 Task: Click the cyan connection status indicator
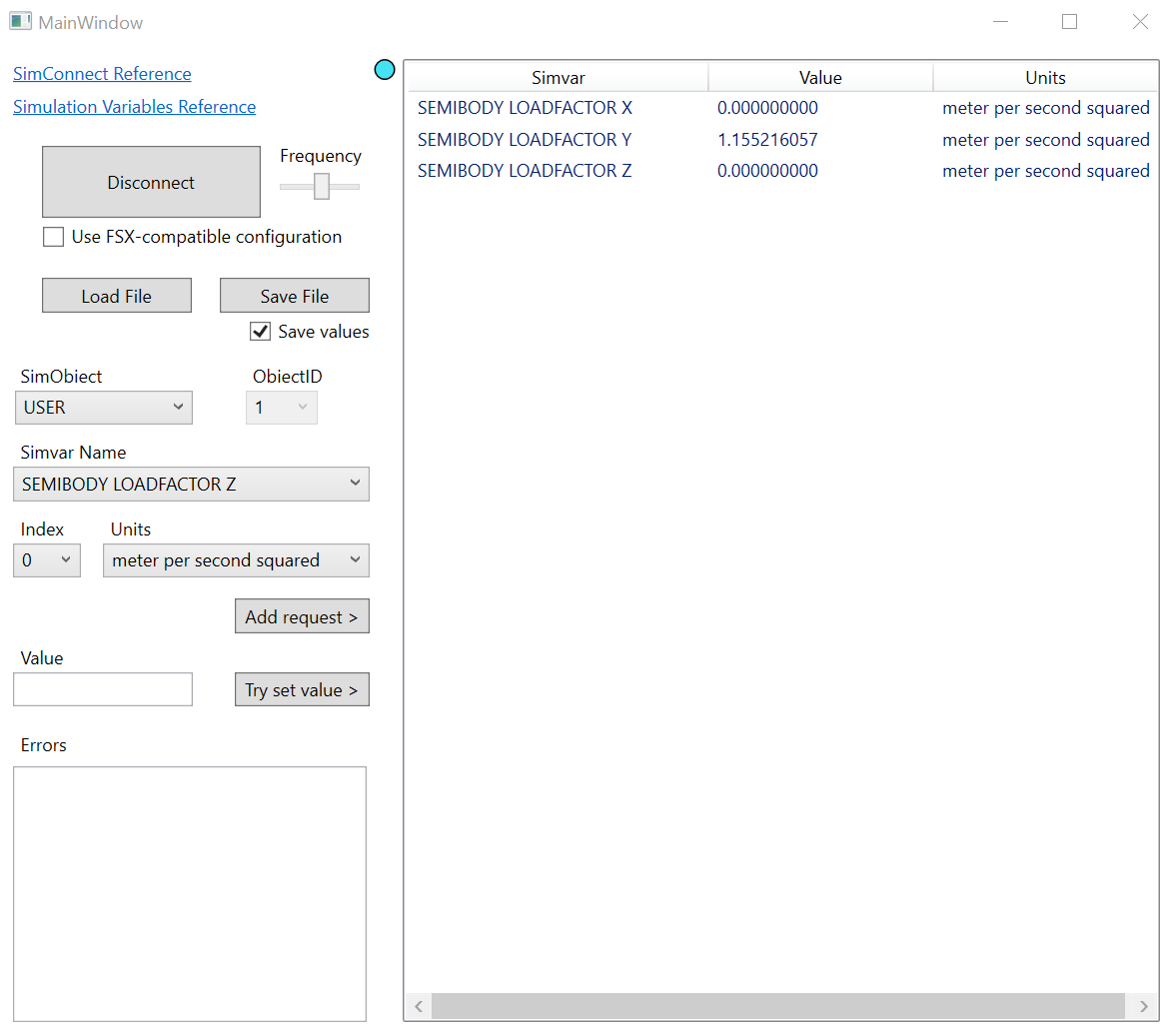pyautogui.click(x=385, y=70)
